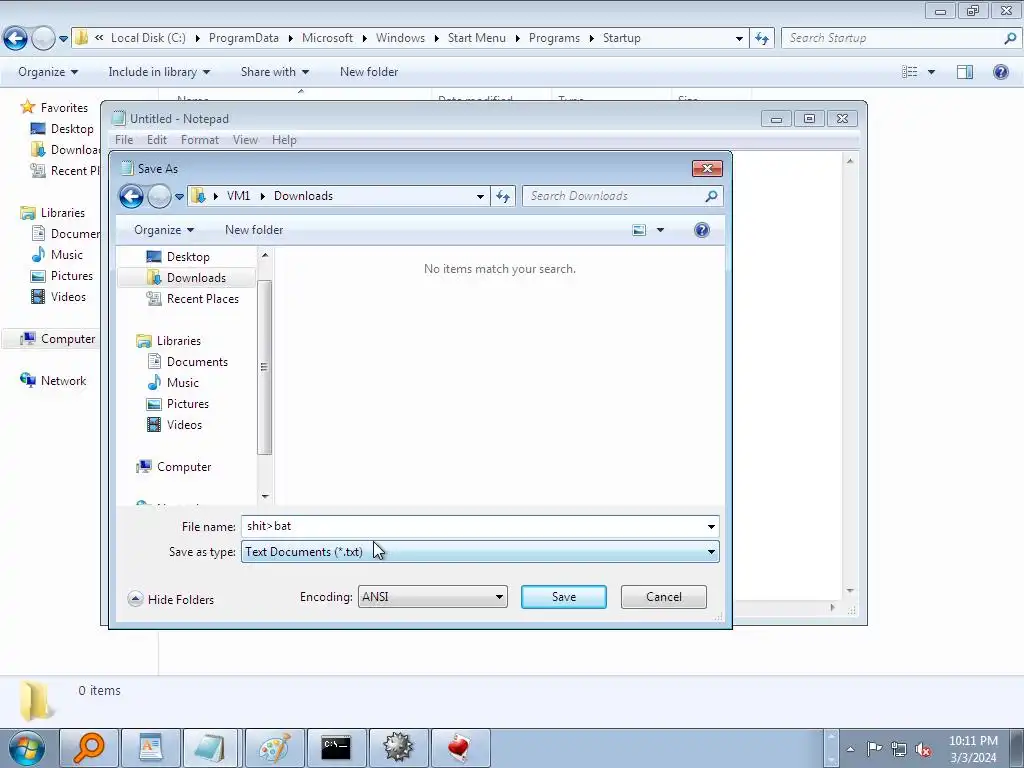Click Start Menu in Explorer breadcrumb
The image size is (1024, 768).
[x=477, y=38]
